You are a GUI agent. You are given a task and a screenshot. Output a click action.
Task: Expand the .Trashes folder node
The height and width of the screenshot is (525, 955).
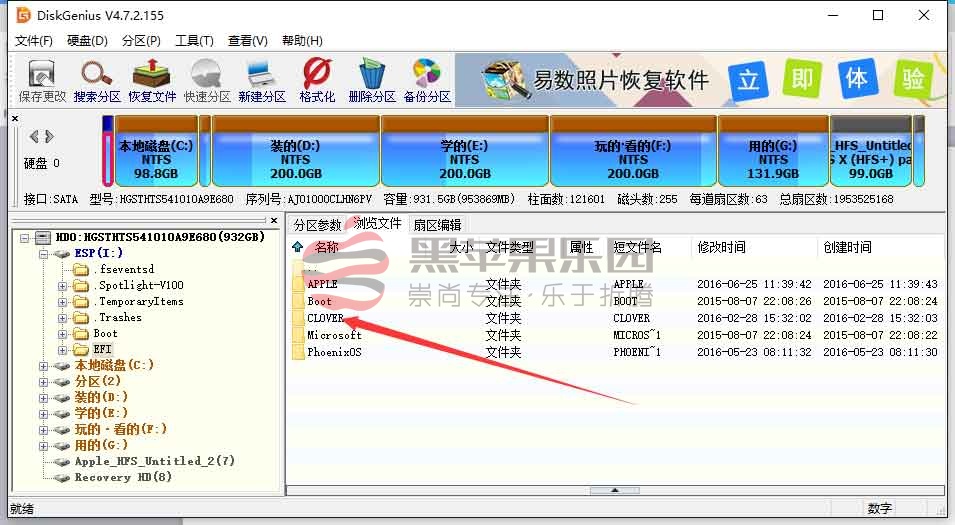coord(62,318)
